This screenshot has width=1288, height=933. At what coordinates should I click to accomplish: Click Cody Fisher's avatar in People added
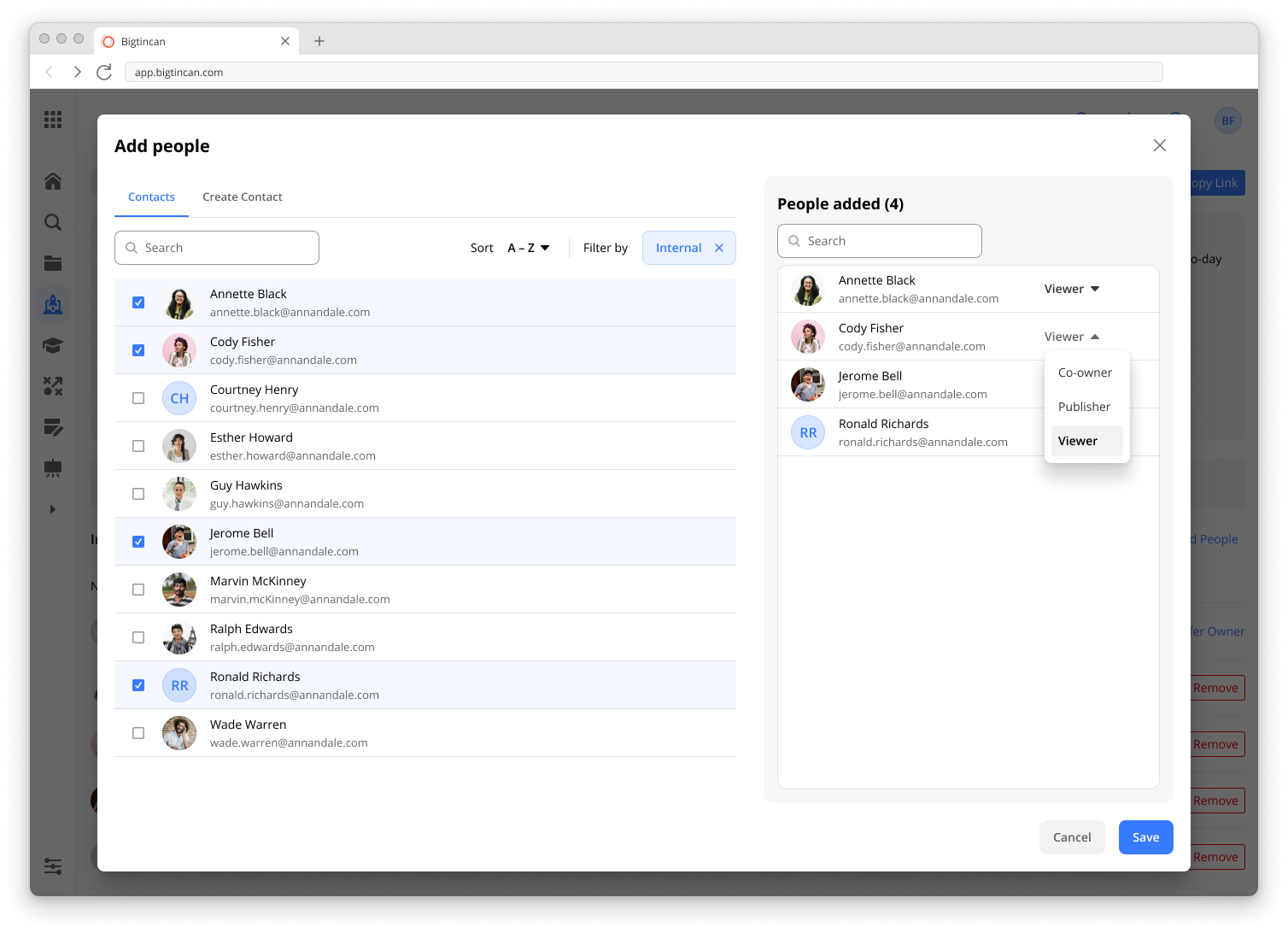tap(808, 337)
